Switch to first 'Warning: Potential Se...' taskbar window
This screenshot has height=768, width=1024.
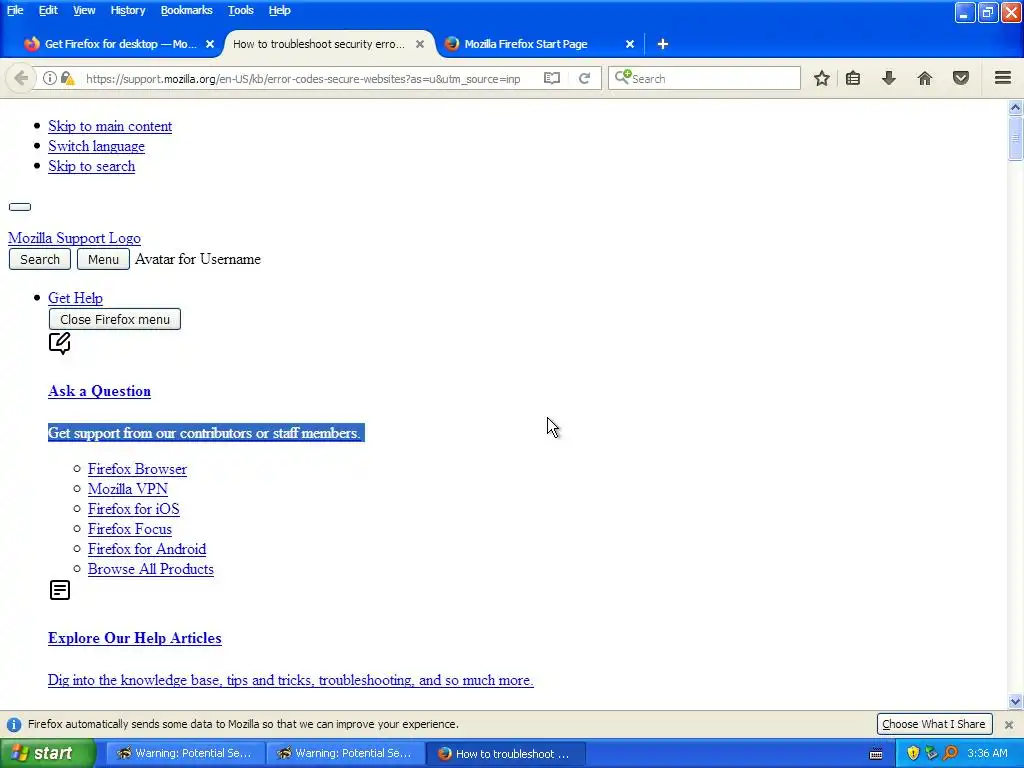click(x=185, y=754)
